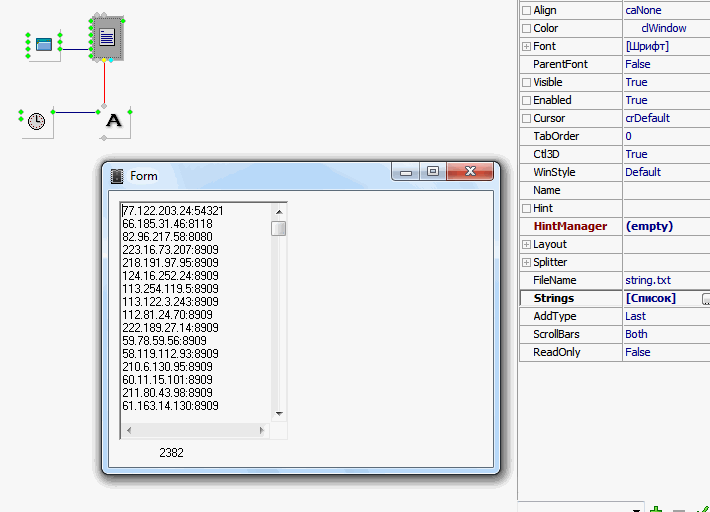Click the green plus icon
Image resolution: width=710 pixels, height=512 pixels.
point(656,508)
